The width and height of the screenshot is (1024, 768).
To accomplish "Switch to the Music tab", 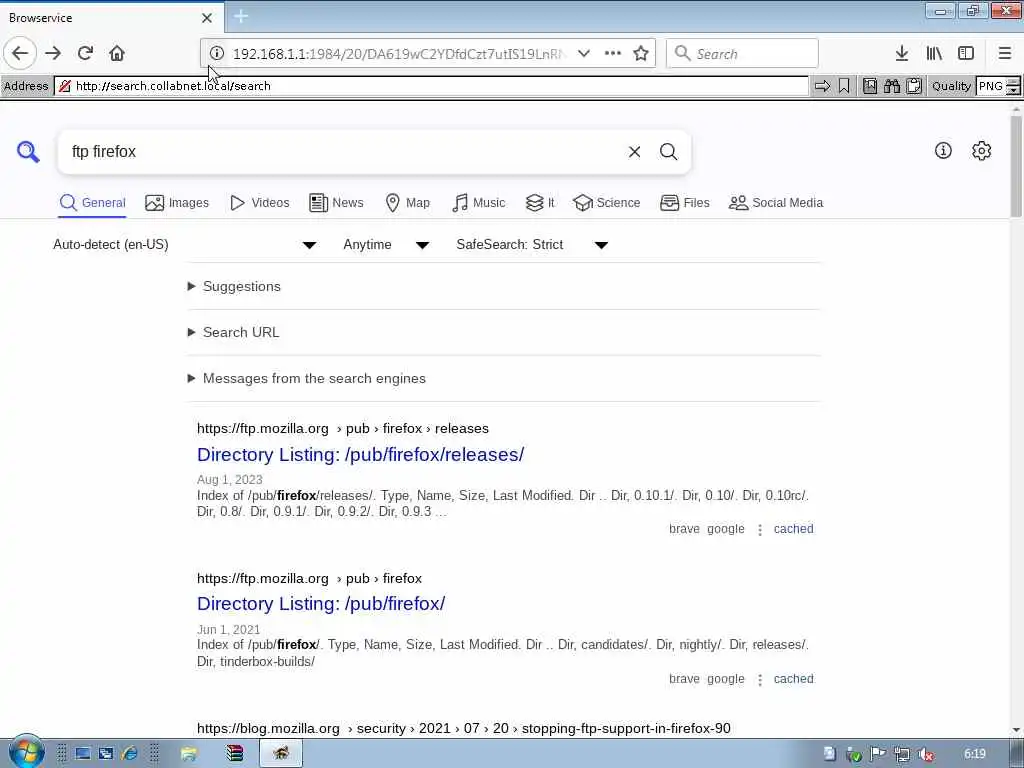I will point(479,203).
